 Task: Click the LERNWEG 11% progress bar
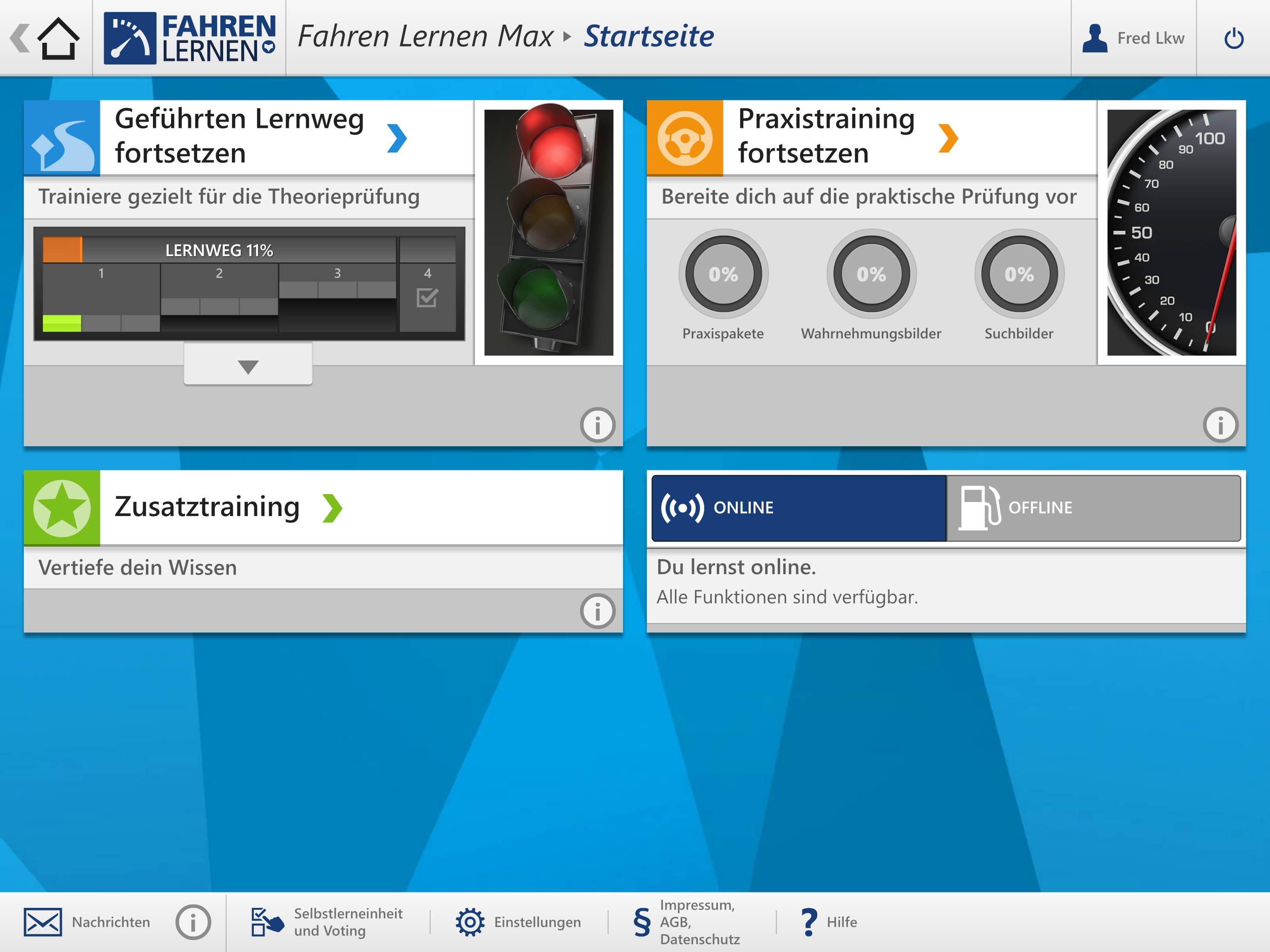pyautogui.click(x=219, y=251)
